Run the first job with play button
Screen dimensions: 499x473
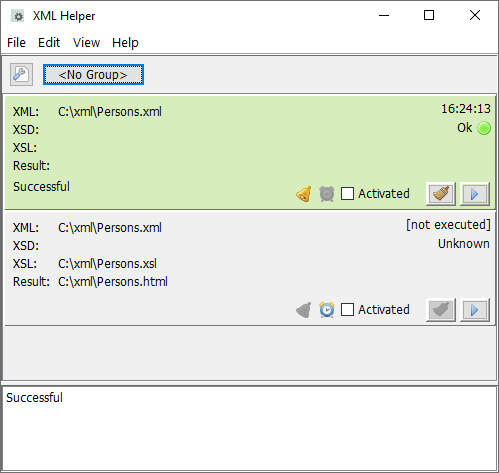tap(475, 194)
